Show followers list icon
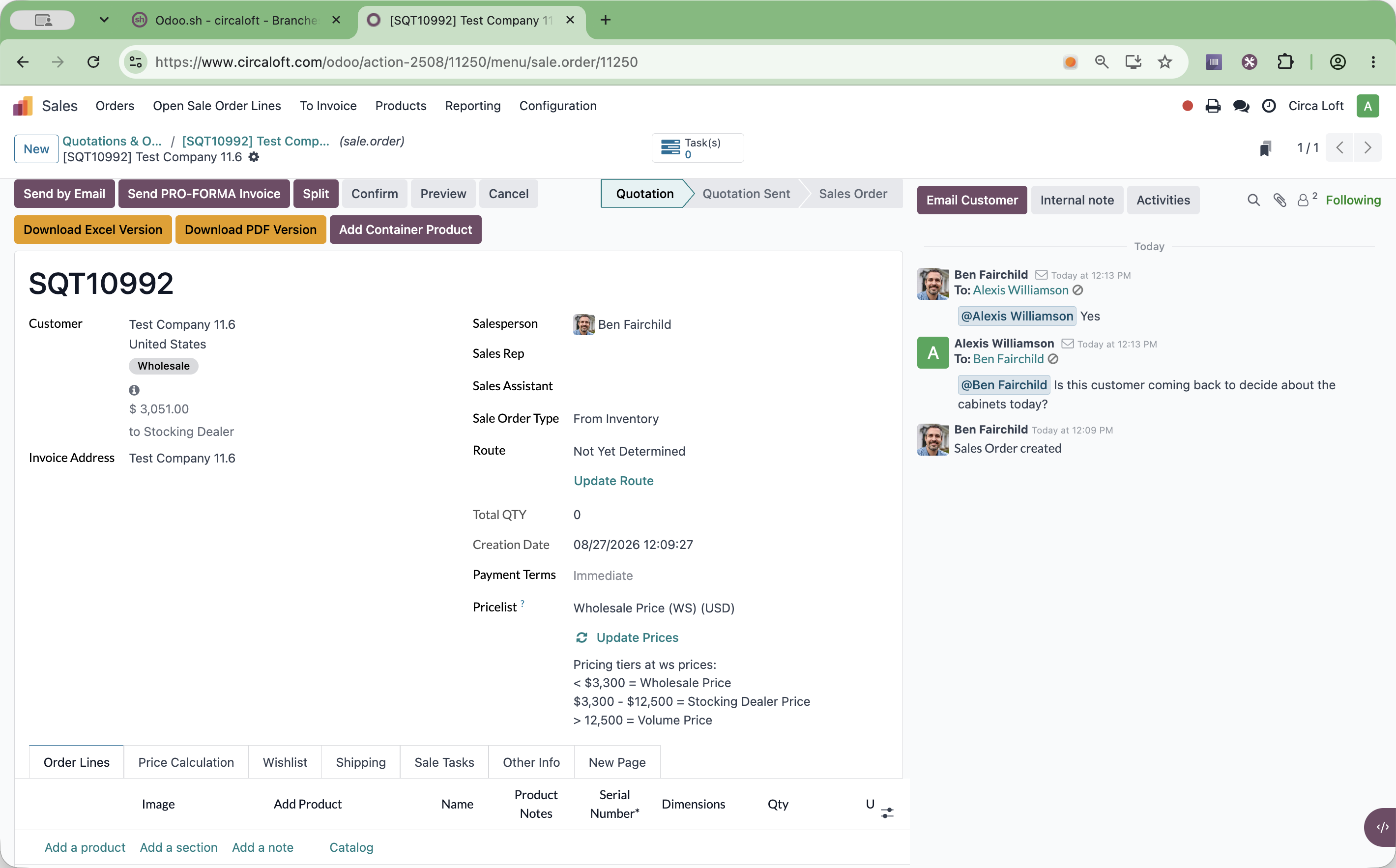The image size is (1396, 868). pos(1307,199)
